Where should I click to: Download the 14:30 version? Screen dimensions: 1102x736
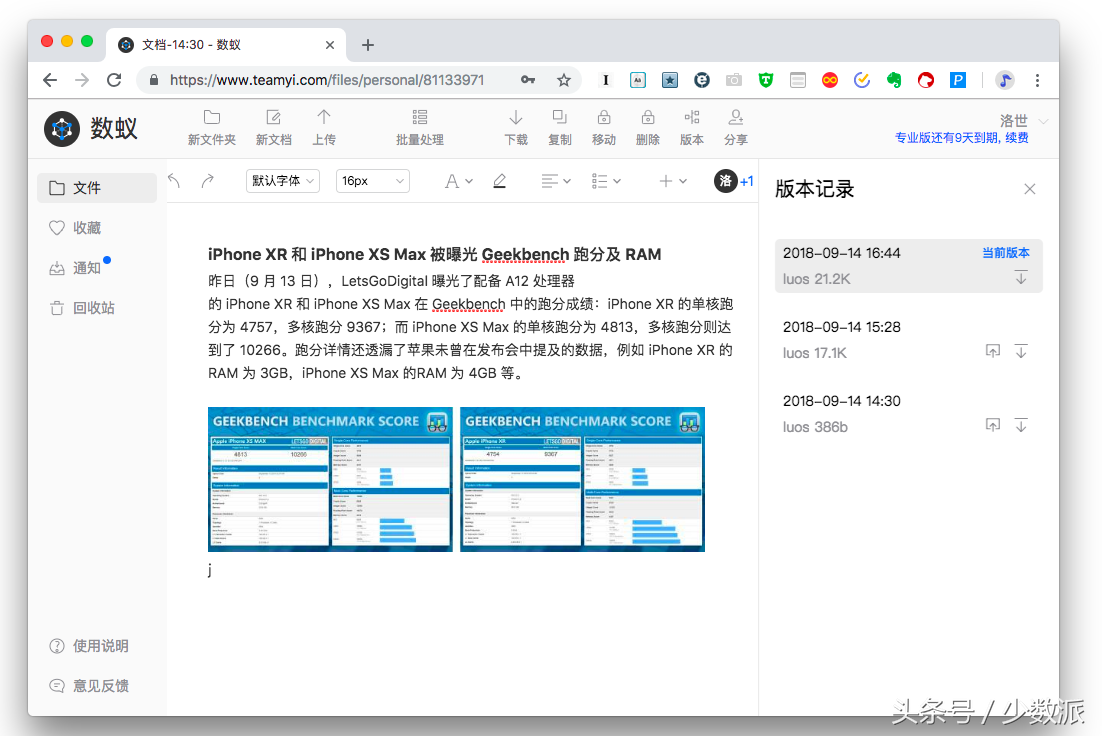1021,425
